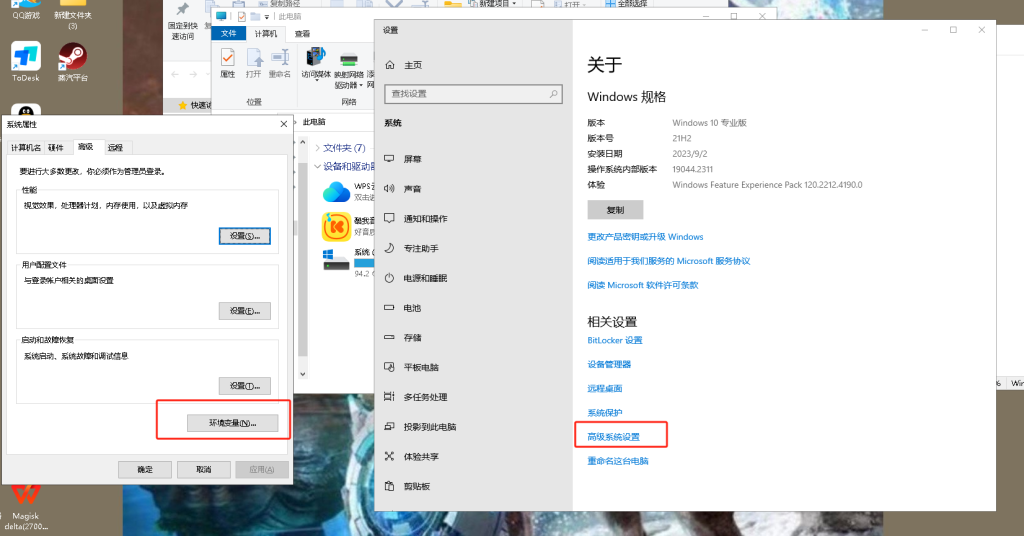This screenshot has height=536, width=1024.
Task: Open 设备管理器 link
Action: [x=609, y=364]
